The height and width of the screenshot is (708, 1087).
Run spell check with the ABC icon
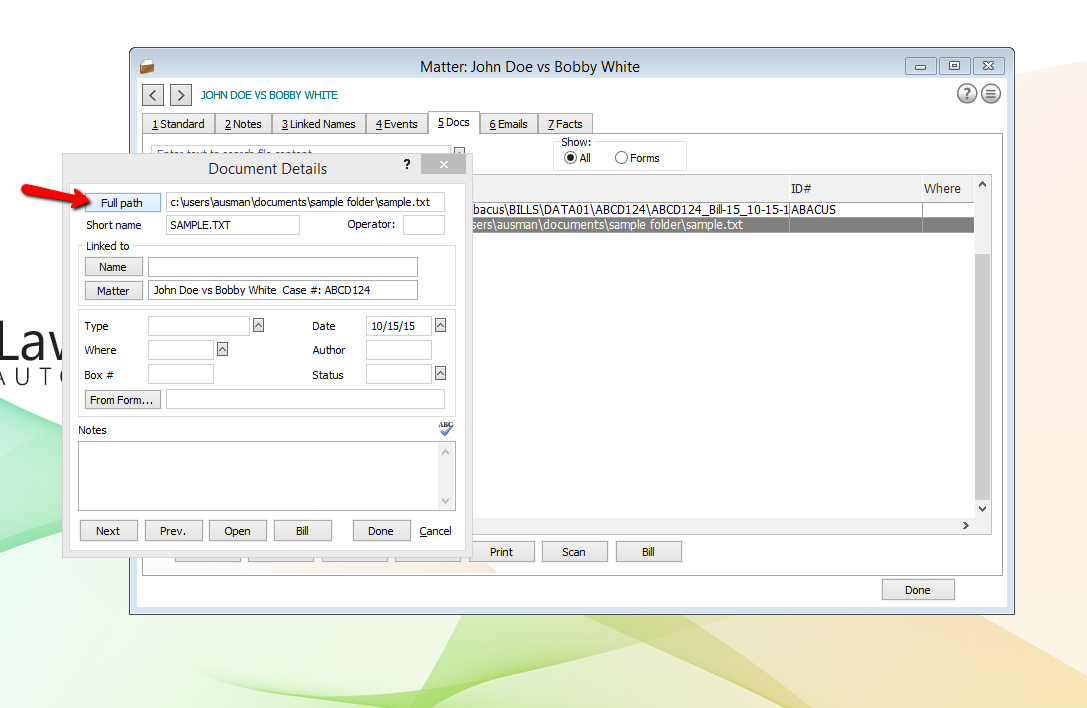(x=444, y=428)
